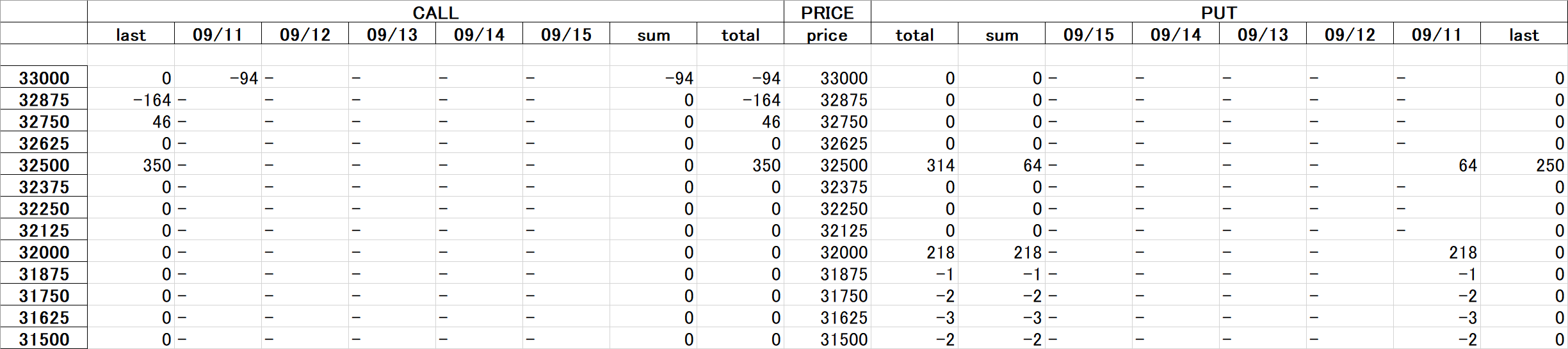Image resolution: width=1568 pixels, height=349 pixels.
Task: Select the bold 31625 row label
Action: click(x=44, y=317)
